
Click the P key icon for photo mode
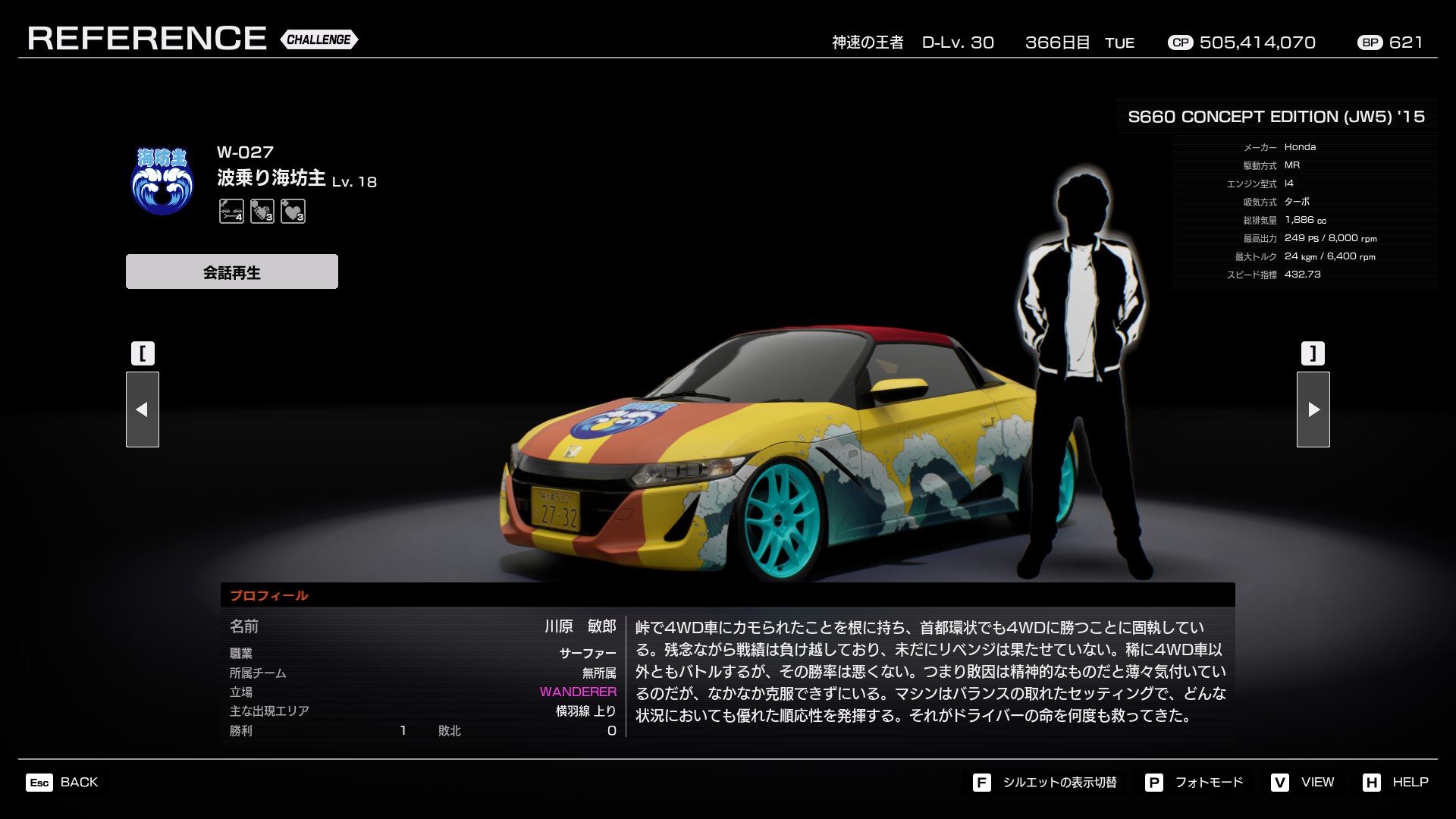1153,783
